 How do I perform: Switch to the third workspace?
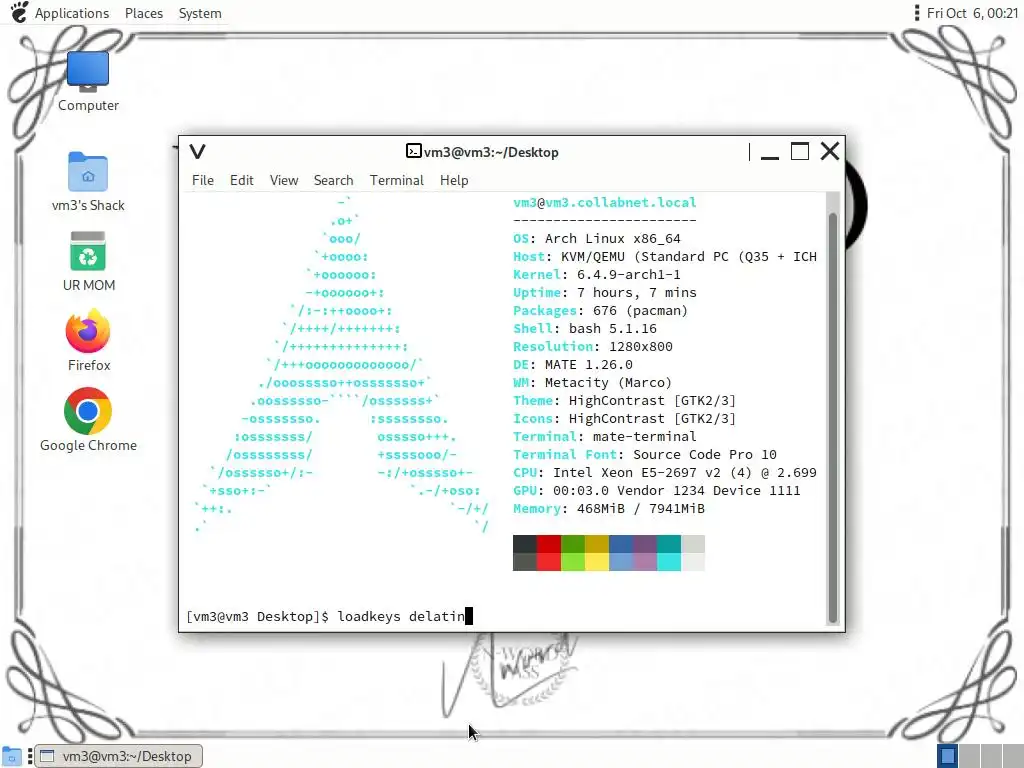point(991,756)
